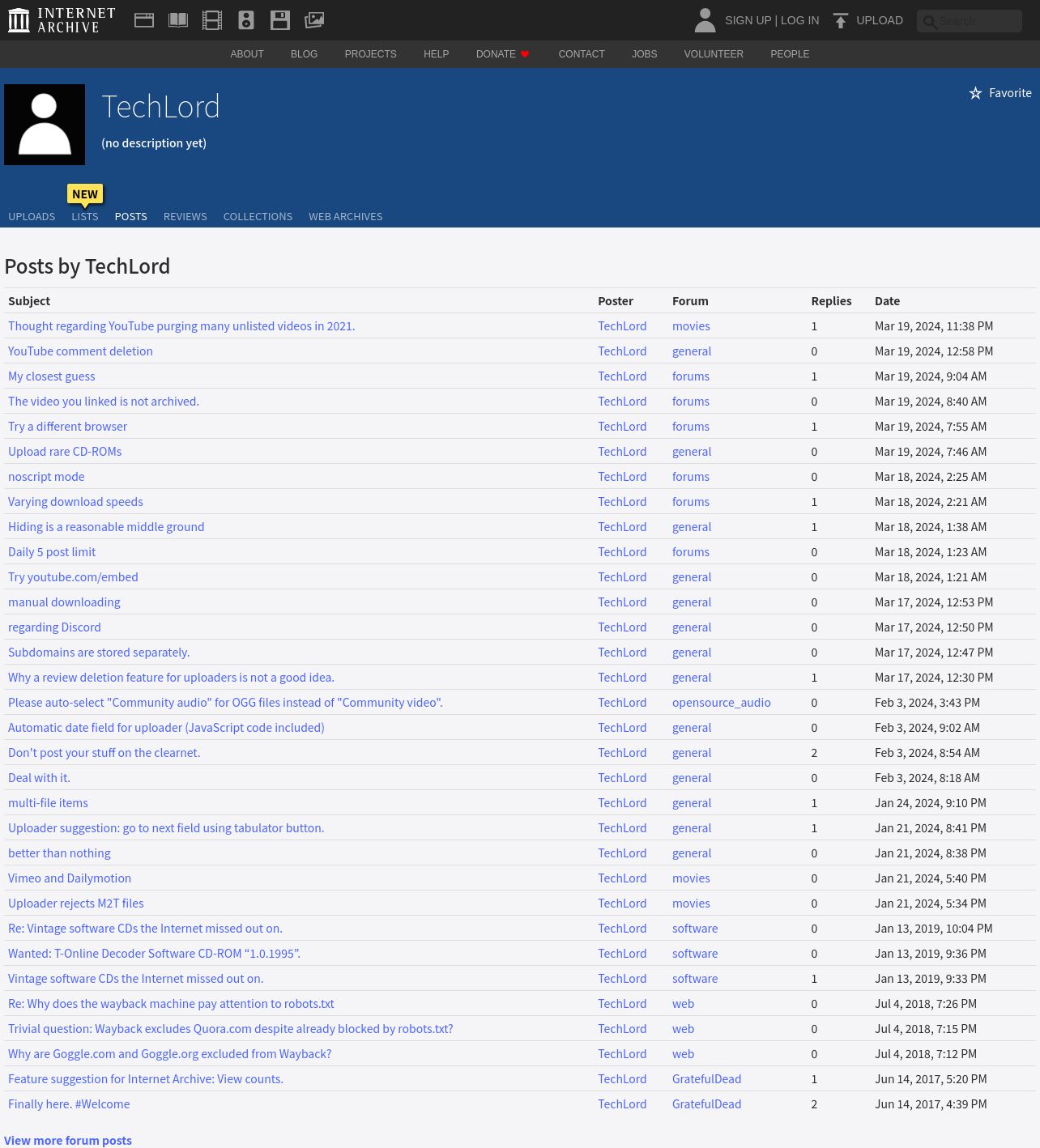
Task: Open the Software floppy disk icon
Action: 280,20
